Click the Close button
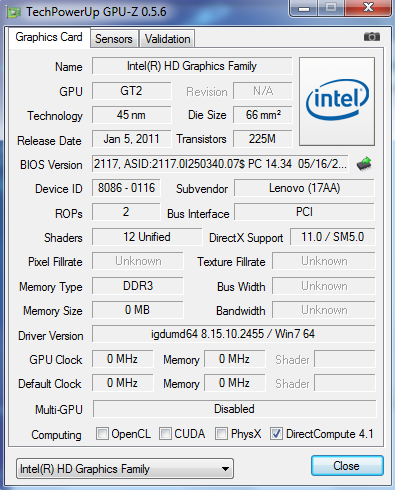The width and height of the screenshot is (395, 490). 347,466
